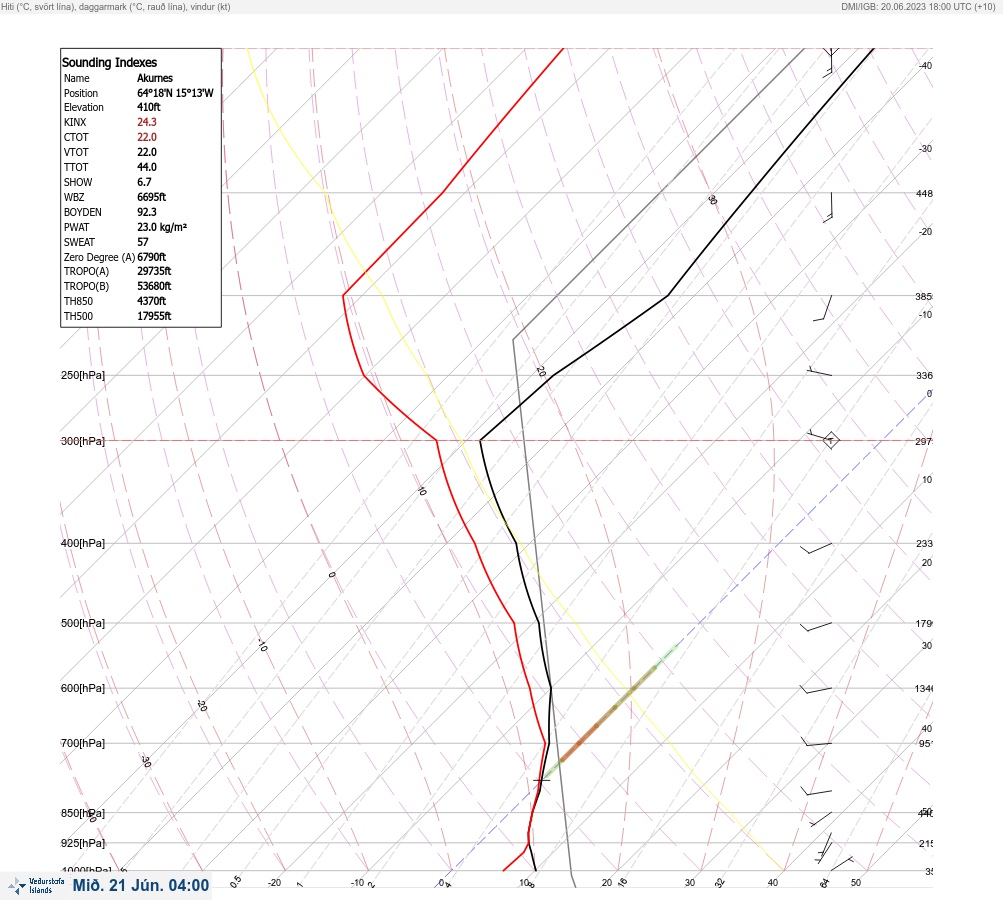1003x900 pixels.
Task: Click the 'DMI/IGB: 20.06.2023 18:00 UTC (+10)' text
Action: tap(919, 7)
